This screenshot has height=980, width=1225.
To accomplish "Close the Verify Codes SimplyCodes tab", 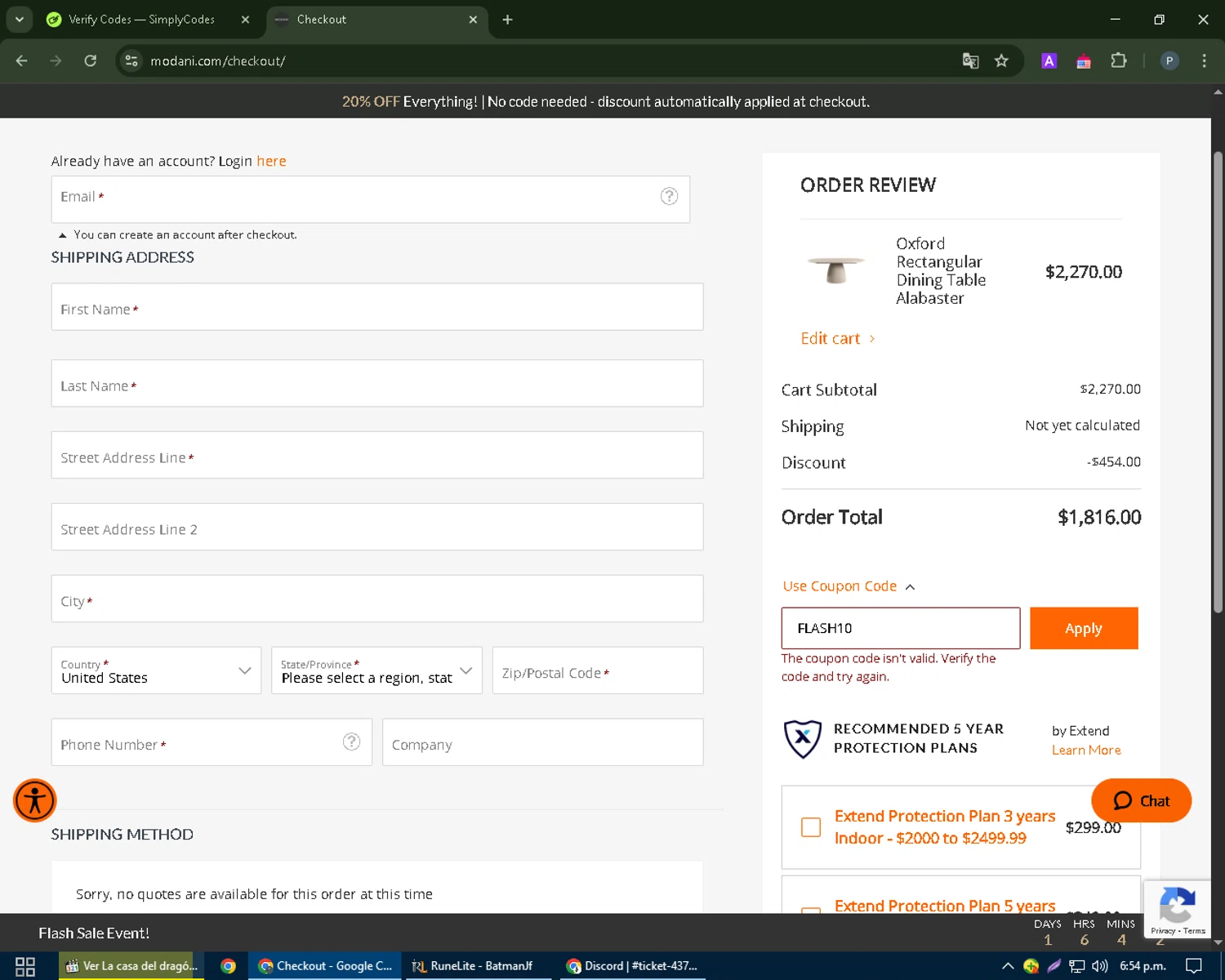I will click(245, 19).
